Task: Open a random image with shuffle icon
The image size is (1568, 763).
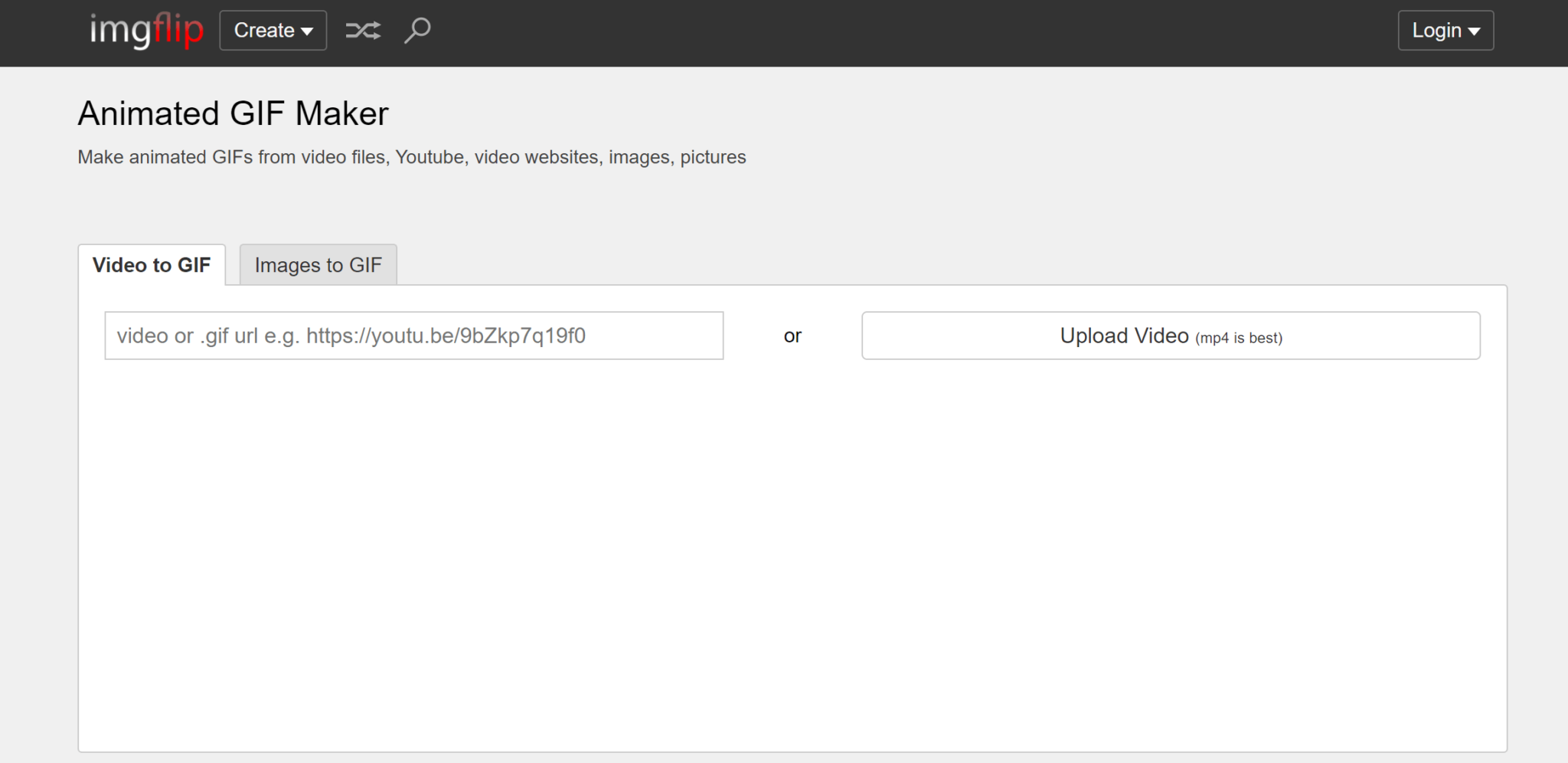Action: tap(362, 31)
